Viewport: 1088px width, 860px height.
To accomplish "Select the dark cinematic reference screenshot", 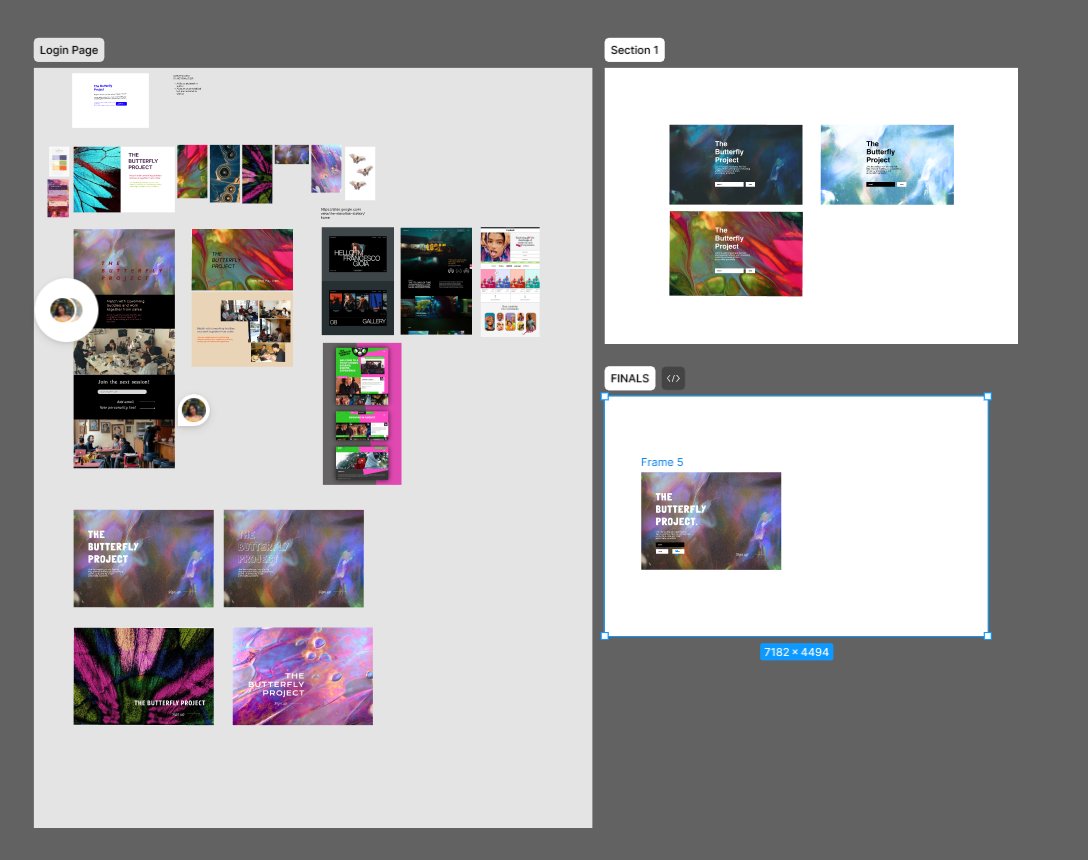I will (x=436, y=281).
